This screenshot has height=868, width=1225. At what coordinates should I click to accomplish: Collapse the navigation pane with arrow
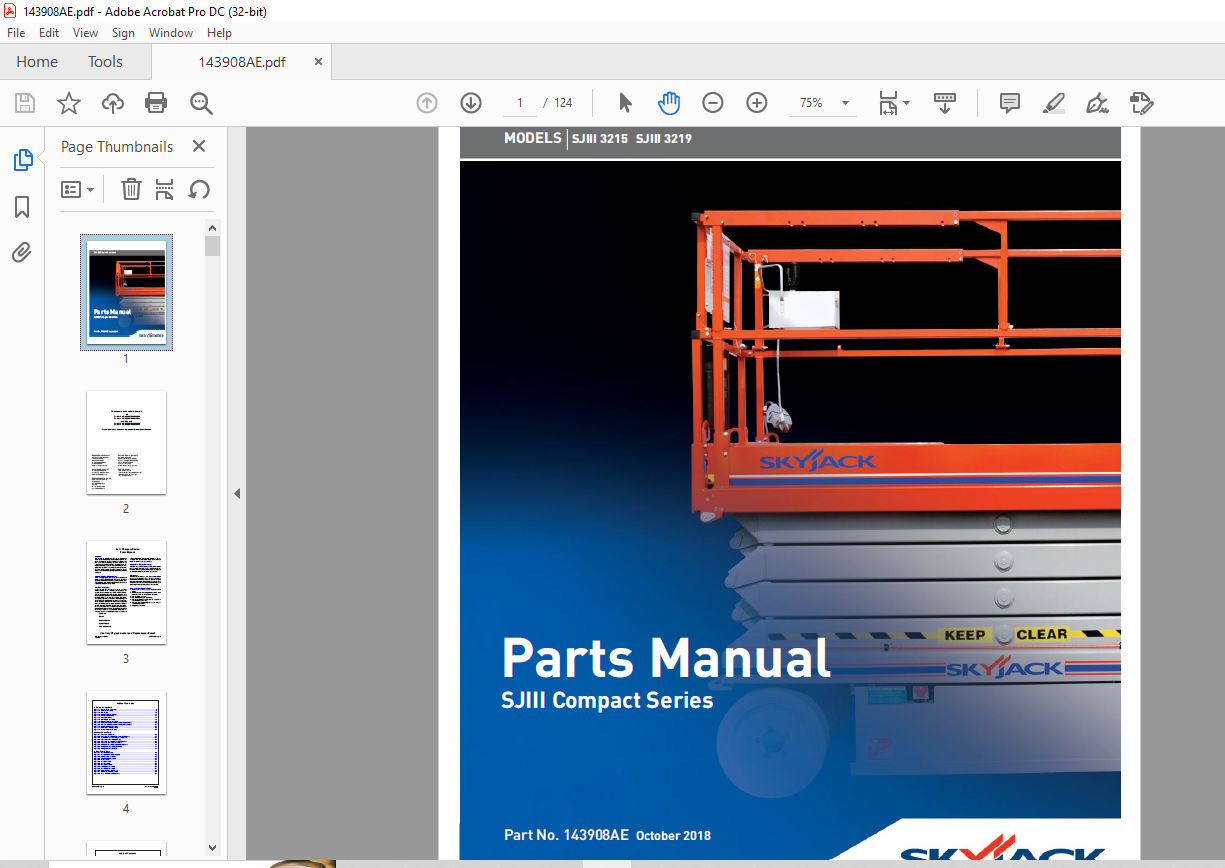(x=237, y=493)
